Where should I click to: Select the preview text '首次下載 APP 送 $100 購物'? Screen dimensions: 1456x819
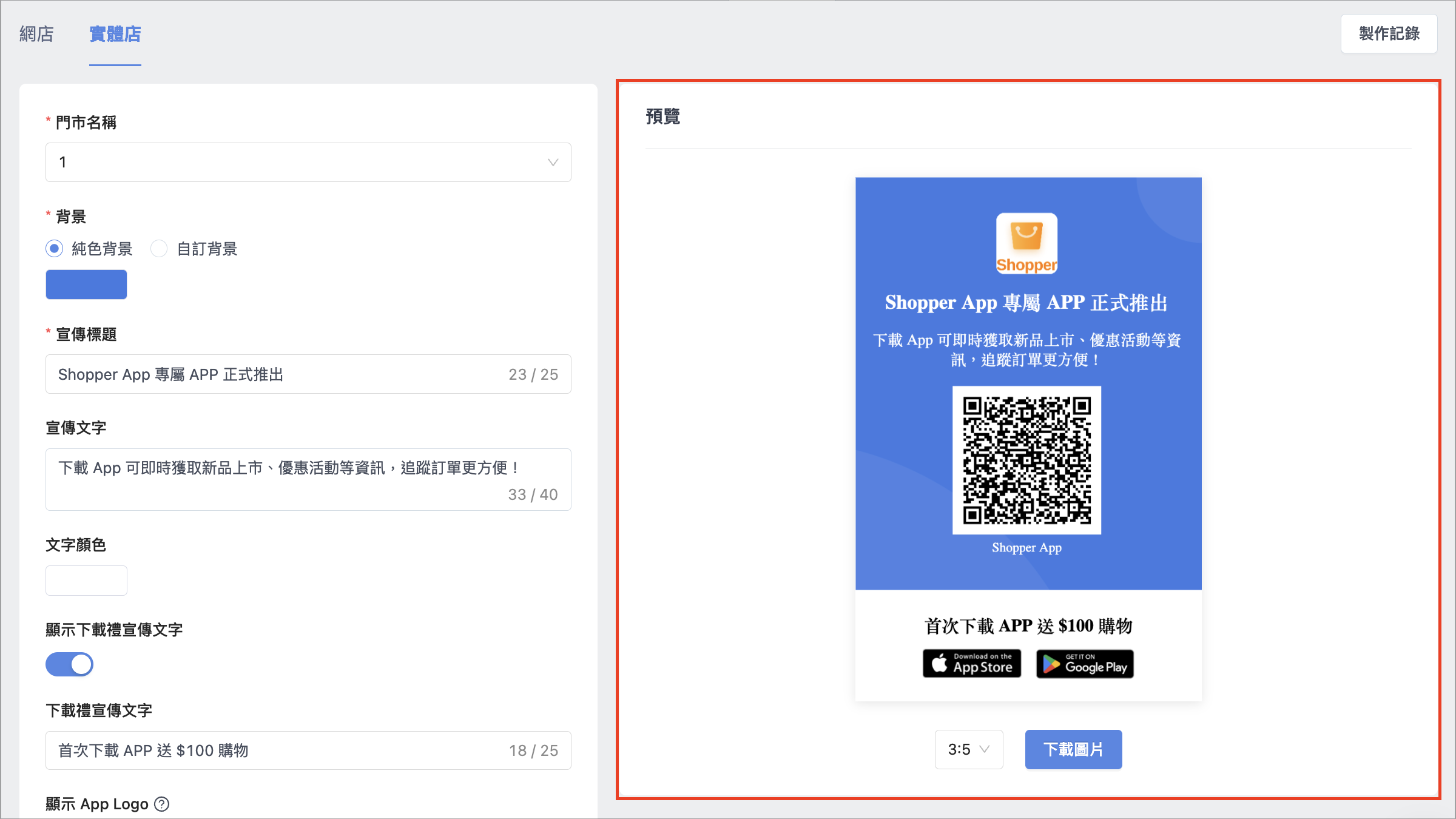click(x=1028, y=626)
